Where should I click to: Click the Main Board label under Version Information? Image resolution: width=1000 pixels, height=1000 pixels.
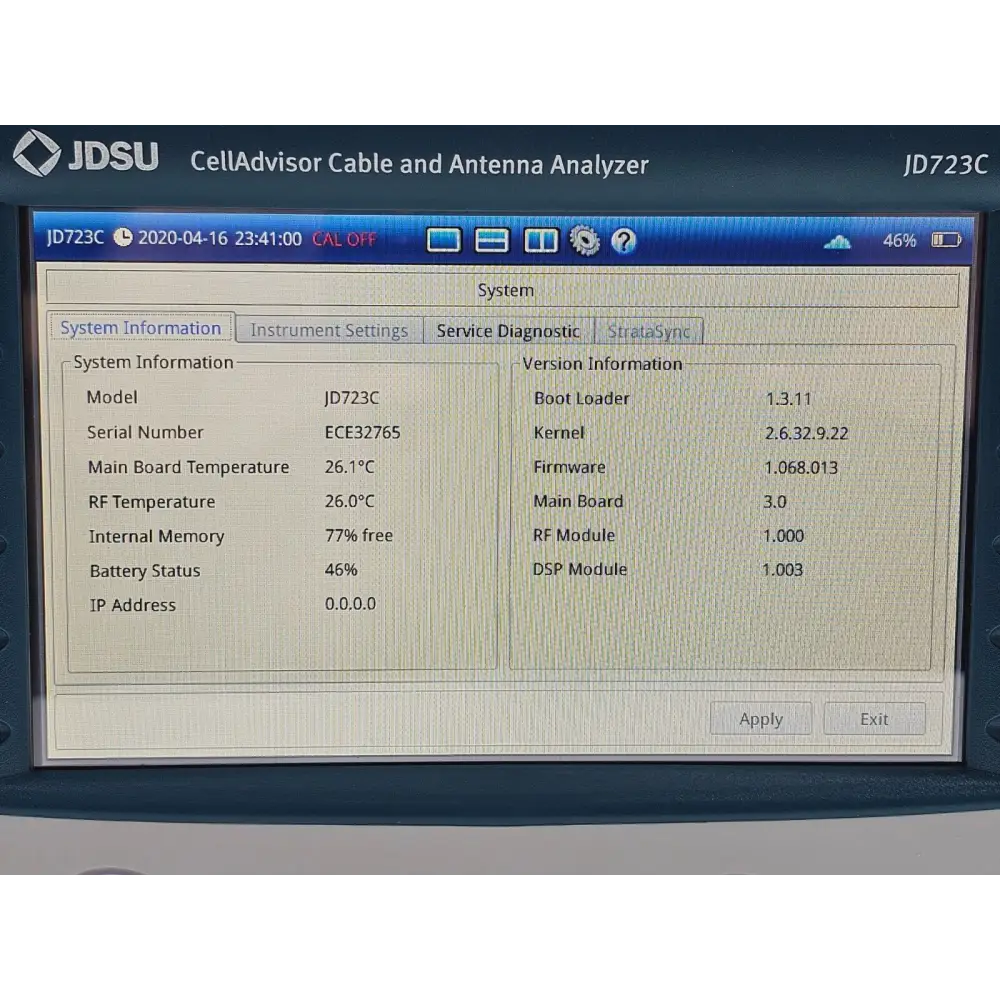[578, 501]
